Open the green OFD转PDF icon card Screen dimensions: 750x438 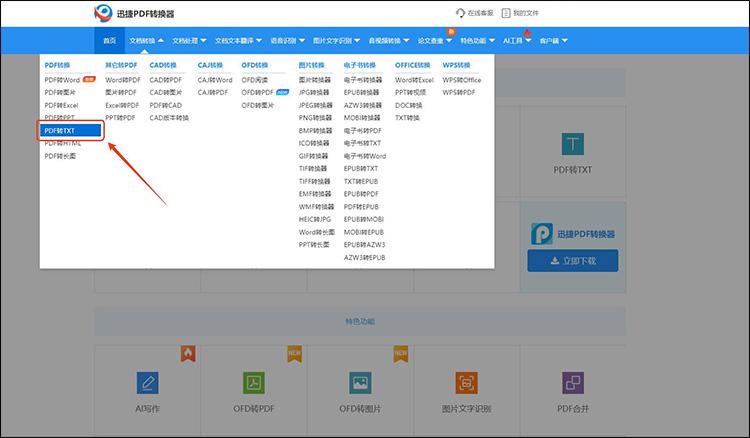tap(254, 383)
